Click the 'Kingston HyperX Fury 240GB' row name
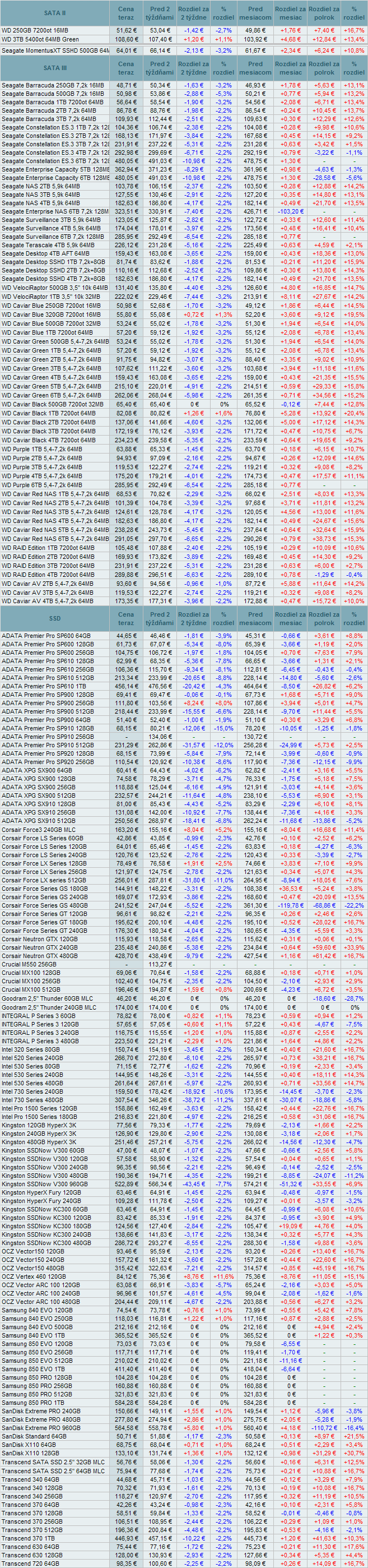Viewport: 368px width, 1568px height. click(x=41, y=1201)
